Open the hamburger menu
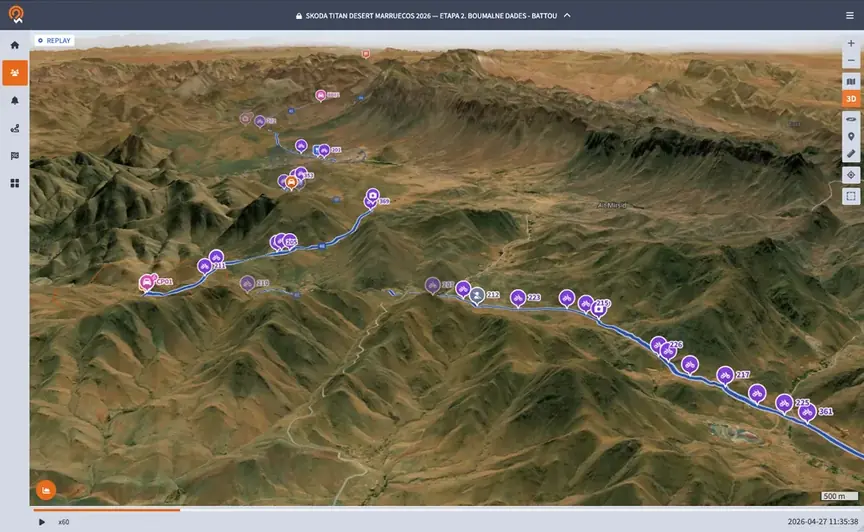 [x=850, y=15]
